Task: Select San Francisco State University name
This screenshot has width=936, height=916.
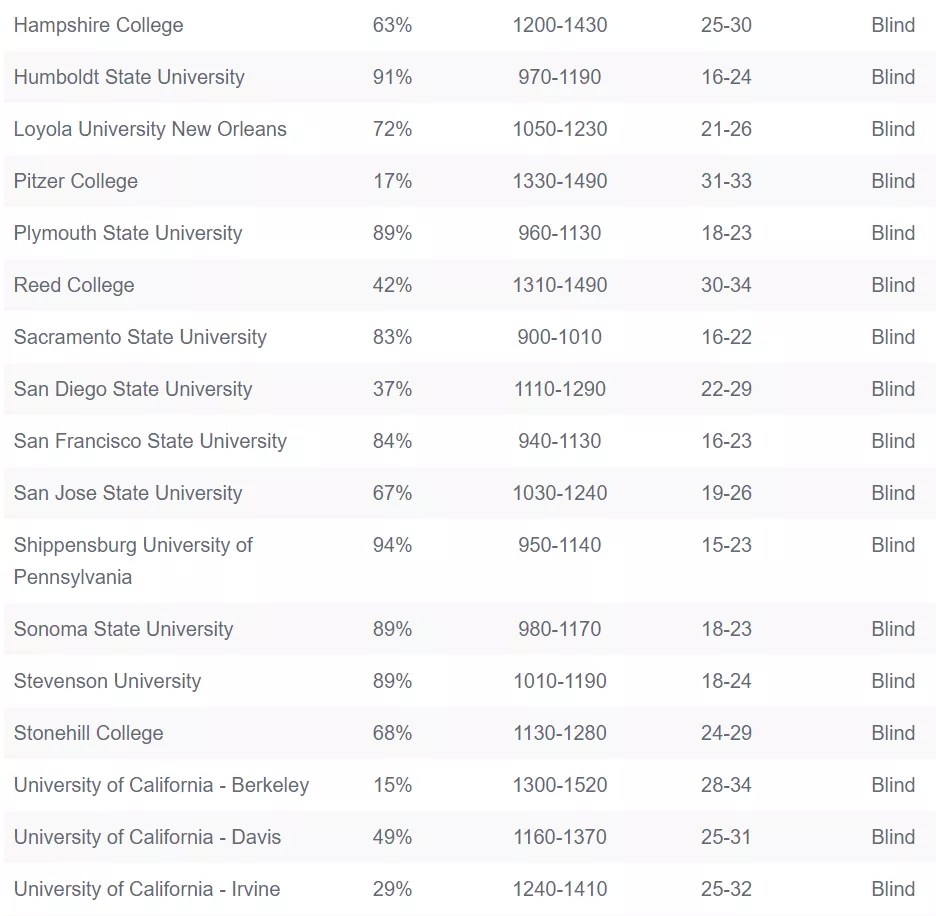Action: click(150, 441)
